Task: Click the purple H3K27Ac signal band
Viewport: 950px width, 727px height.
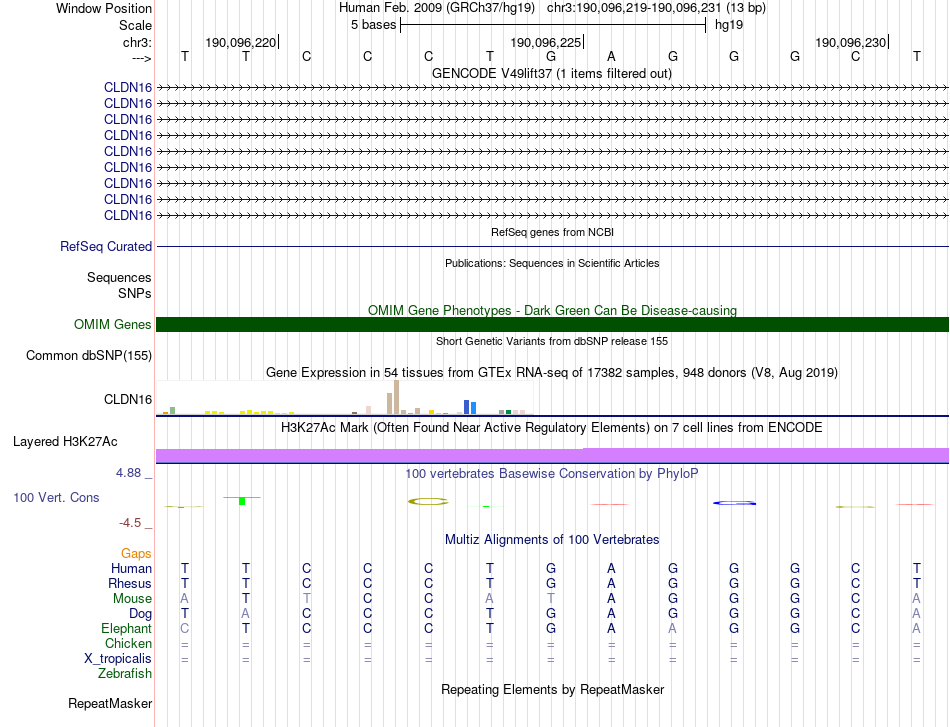Action: click(x=552, y=456)
